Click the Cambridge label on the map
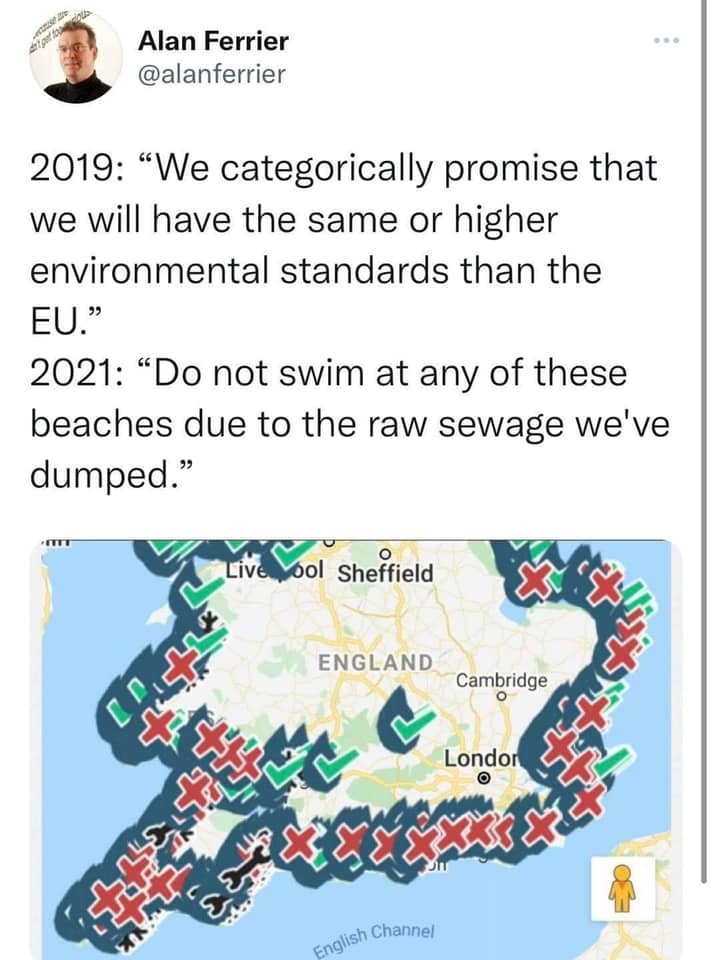Image resolution: width=712 pixels, height=960 pixels. (501, 680)
